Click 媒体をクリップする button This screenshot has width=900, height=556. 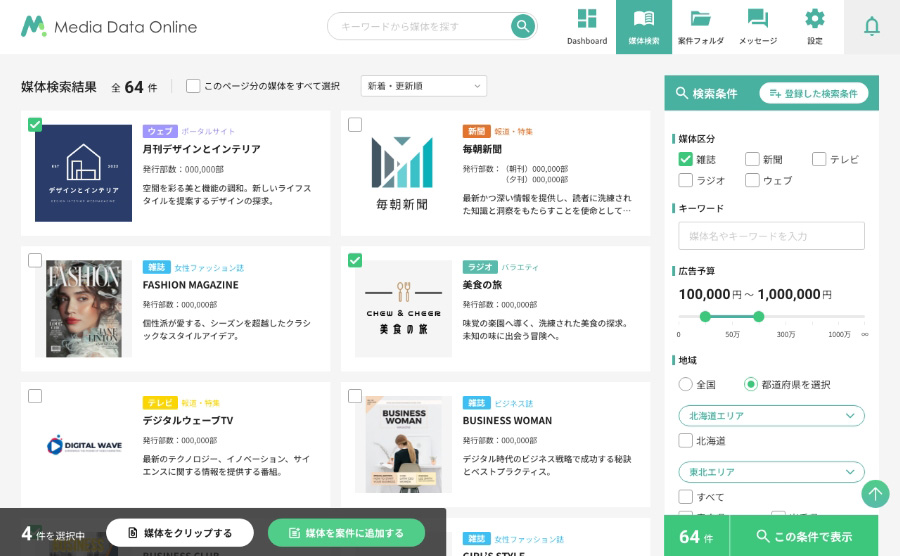180,533
